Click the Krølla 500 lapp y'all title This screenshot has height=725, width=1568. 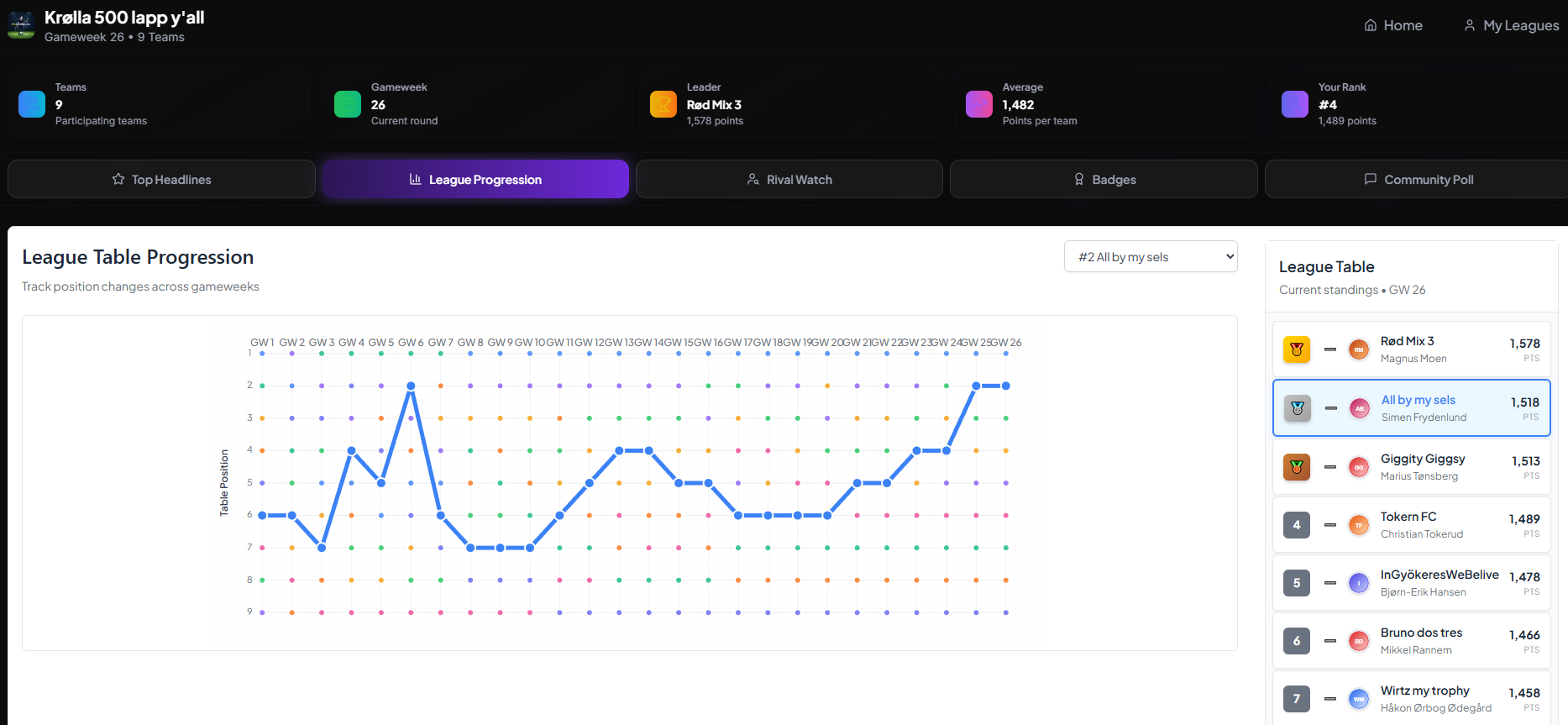pyautogui.click(x=124, y=18)
